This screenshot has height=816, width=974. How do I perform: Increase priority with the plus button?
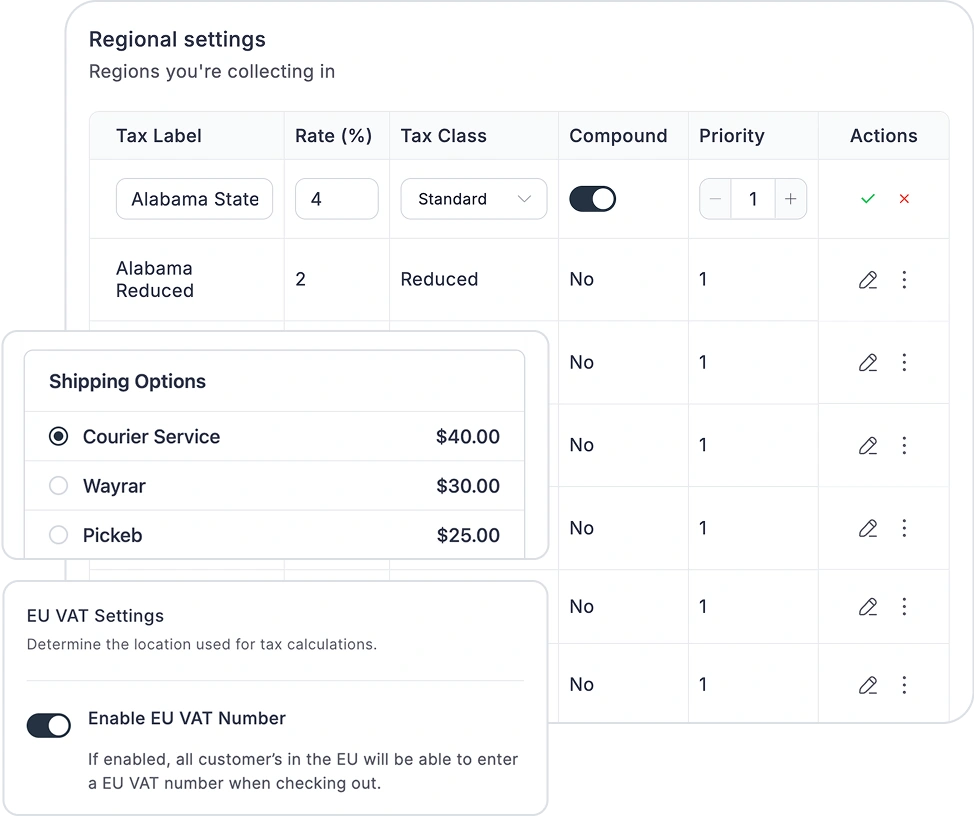coord(790,199)
